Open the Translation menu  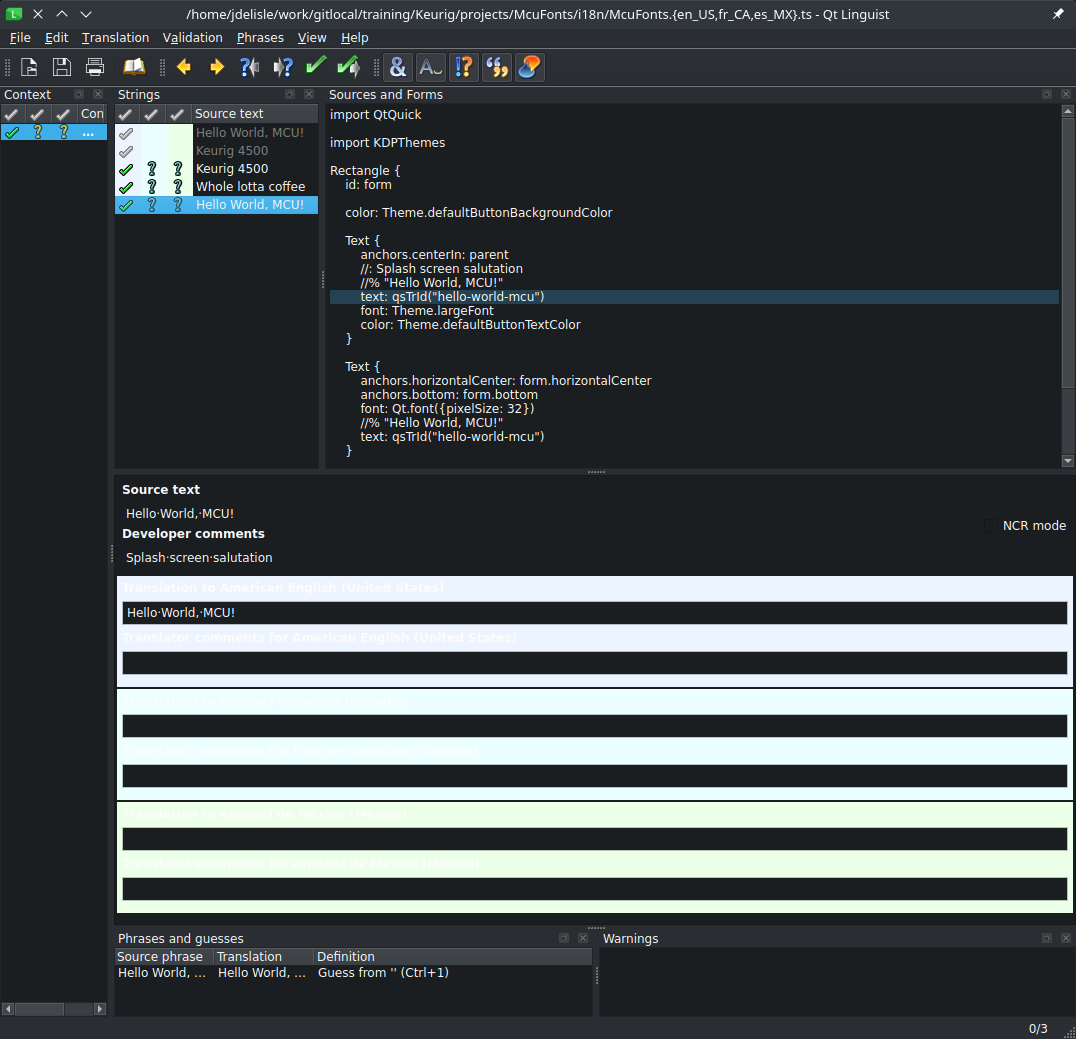point(115,38)
